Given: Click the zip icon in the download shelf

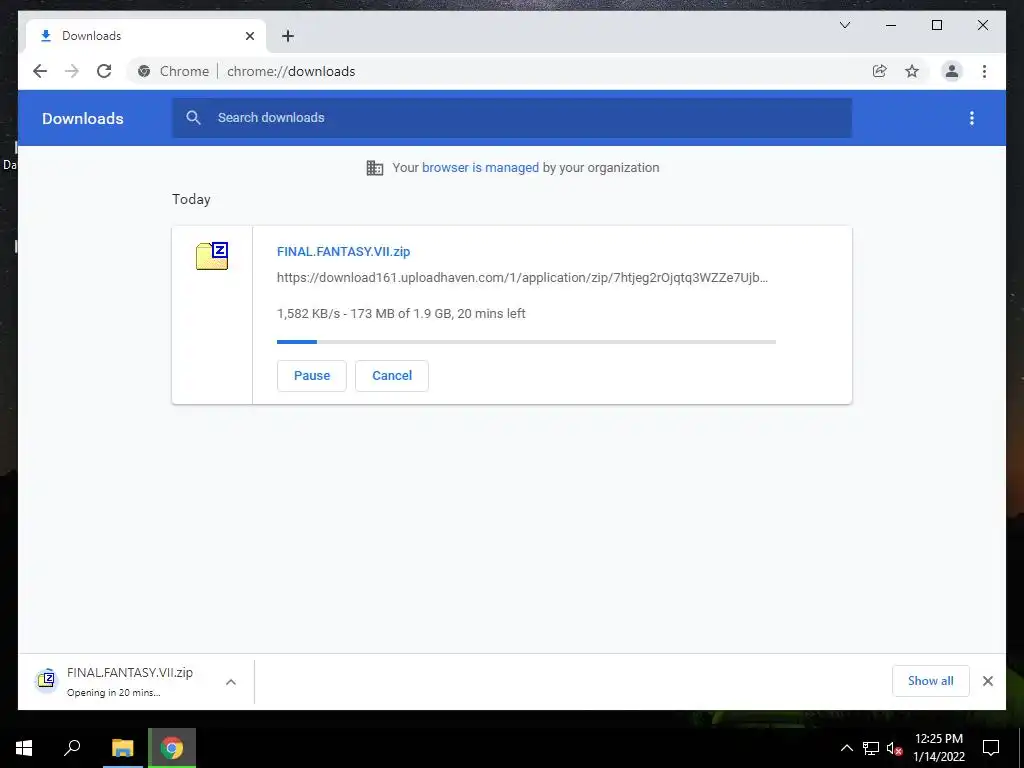Looking at the screenshot, I should pyautogui.click(x=46, y=680).
